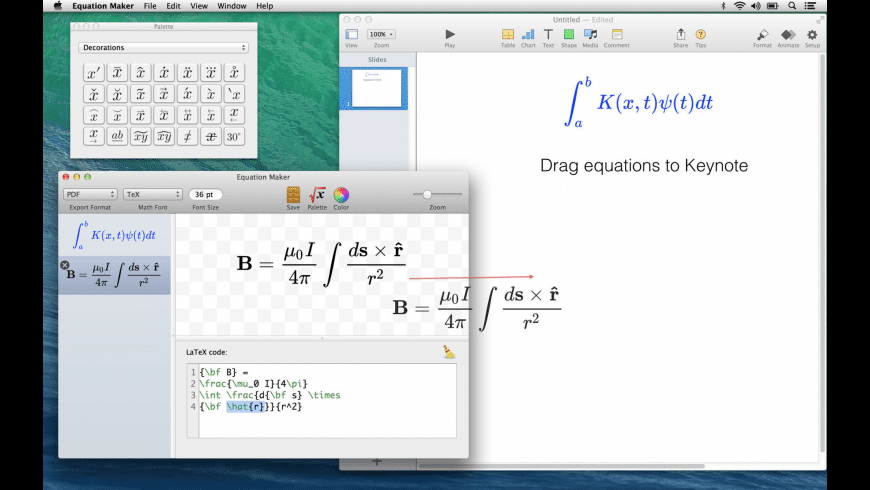Screen dimensions: 870x490
Task: Open the Decorations palette category dropdown
Action: pyautogui.click(x=163, y=48)
